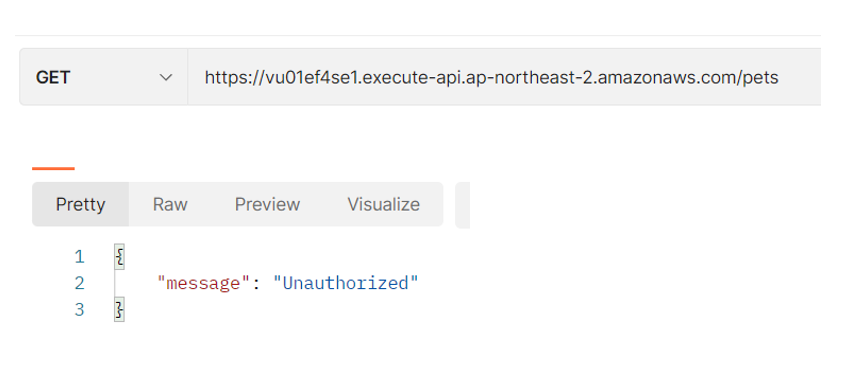Open the Visualize response tab
The width and height of the screenshot is (845, 370).
coord(383,204)
